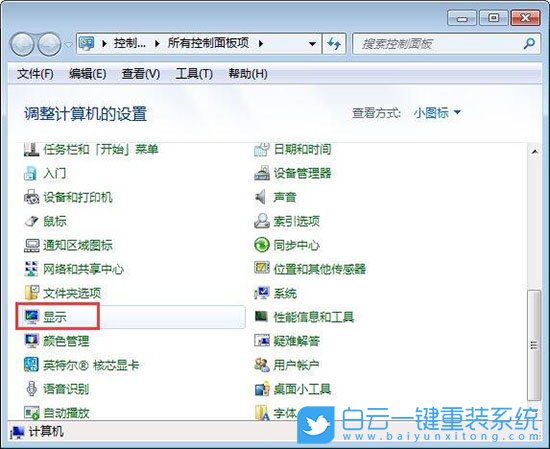The width and height of the screenshot is (550, 449).
Task: Expand arrow after 所有控制面板项 breadcrumb
Action: pyautogui.click(x=261, y=44)
